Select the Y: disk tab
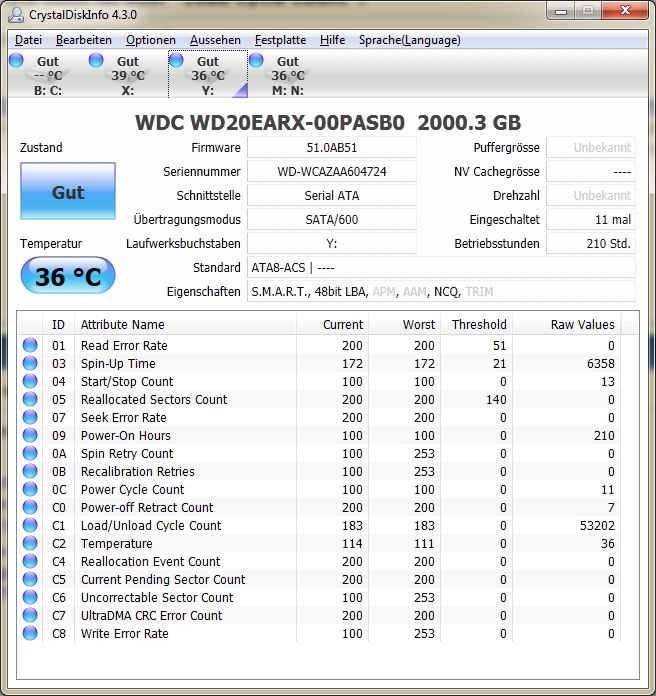 [x=208, y=75]
